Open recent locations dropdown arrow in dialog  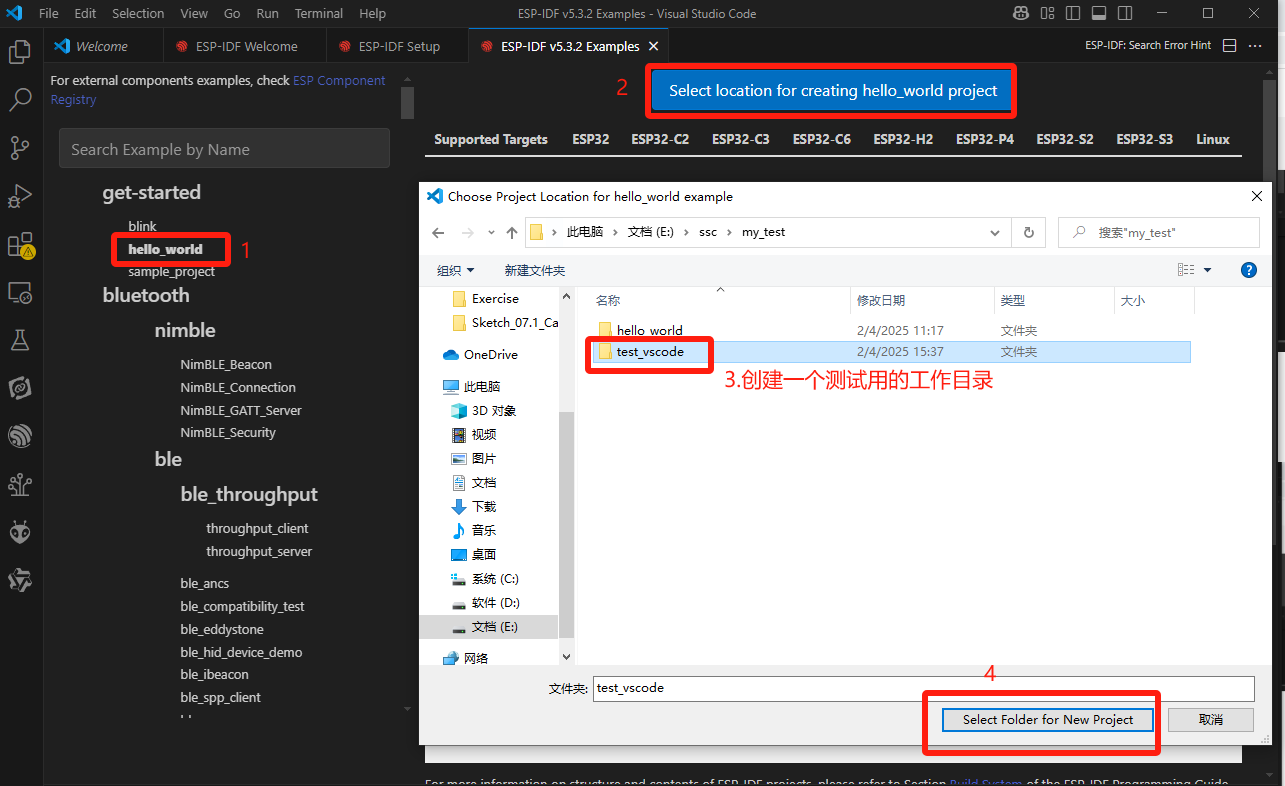click(490, 233)
